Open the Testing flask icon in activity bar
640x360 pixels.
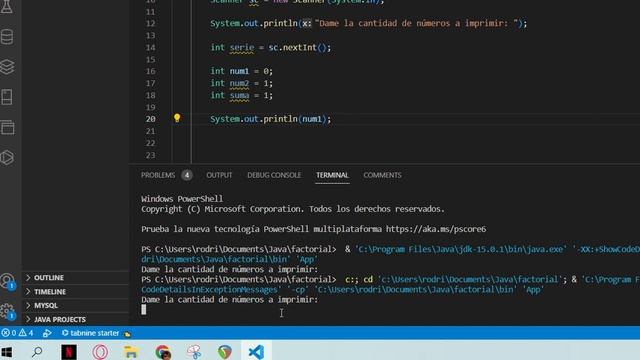(7, 7)
